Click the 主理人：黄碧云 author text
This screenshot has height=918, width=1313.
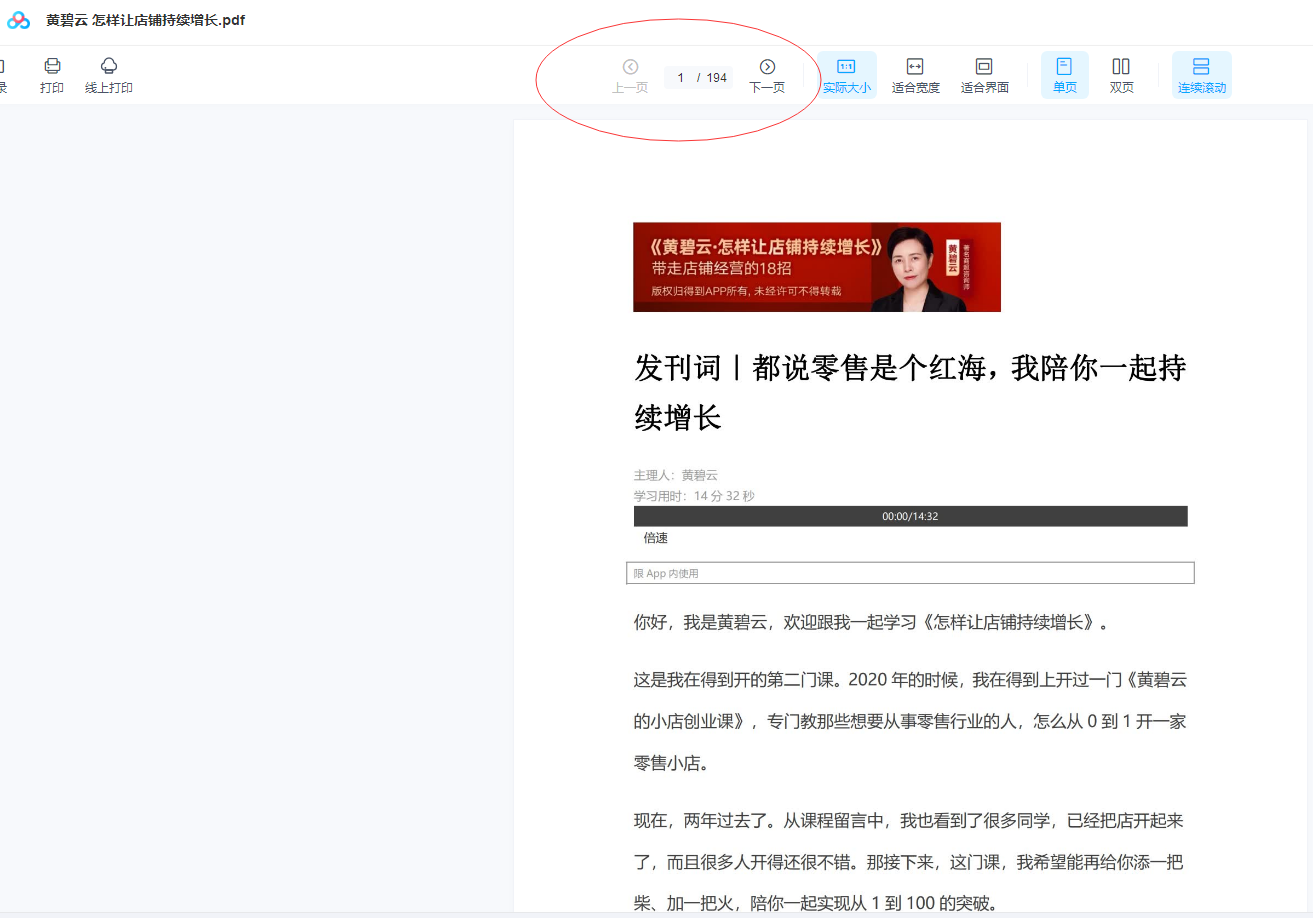point(675,475)
